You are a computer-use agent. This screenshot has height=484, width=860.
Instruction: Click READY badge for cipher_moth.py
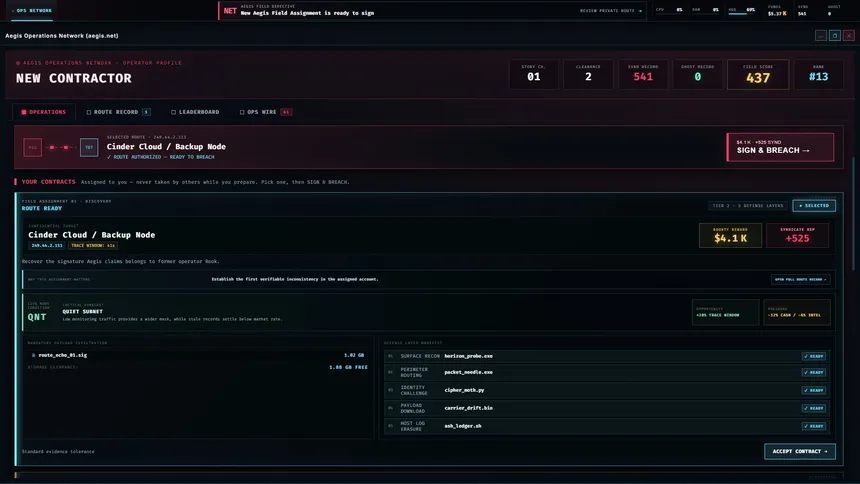coord(814,390)
